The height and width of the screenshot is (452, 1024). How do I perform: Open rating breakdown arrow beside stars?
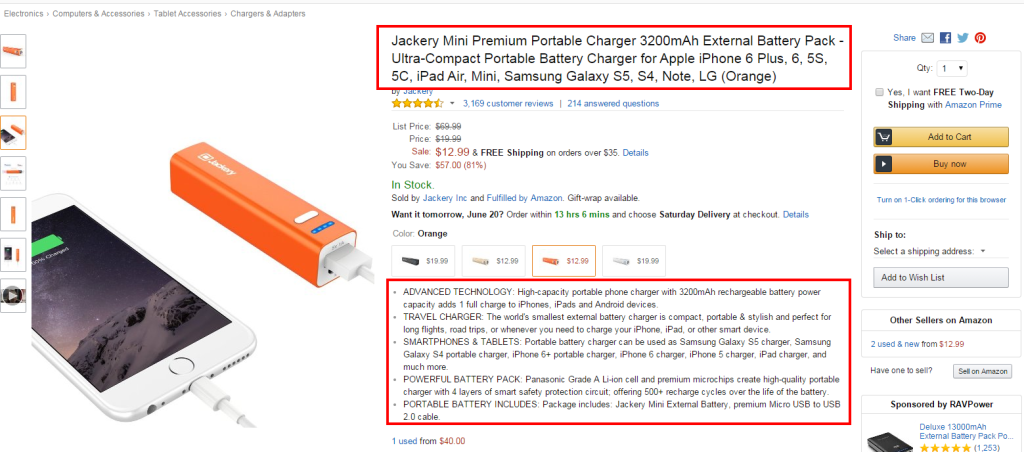tap(452, 103)
